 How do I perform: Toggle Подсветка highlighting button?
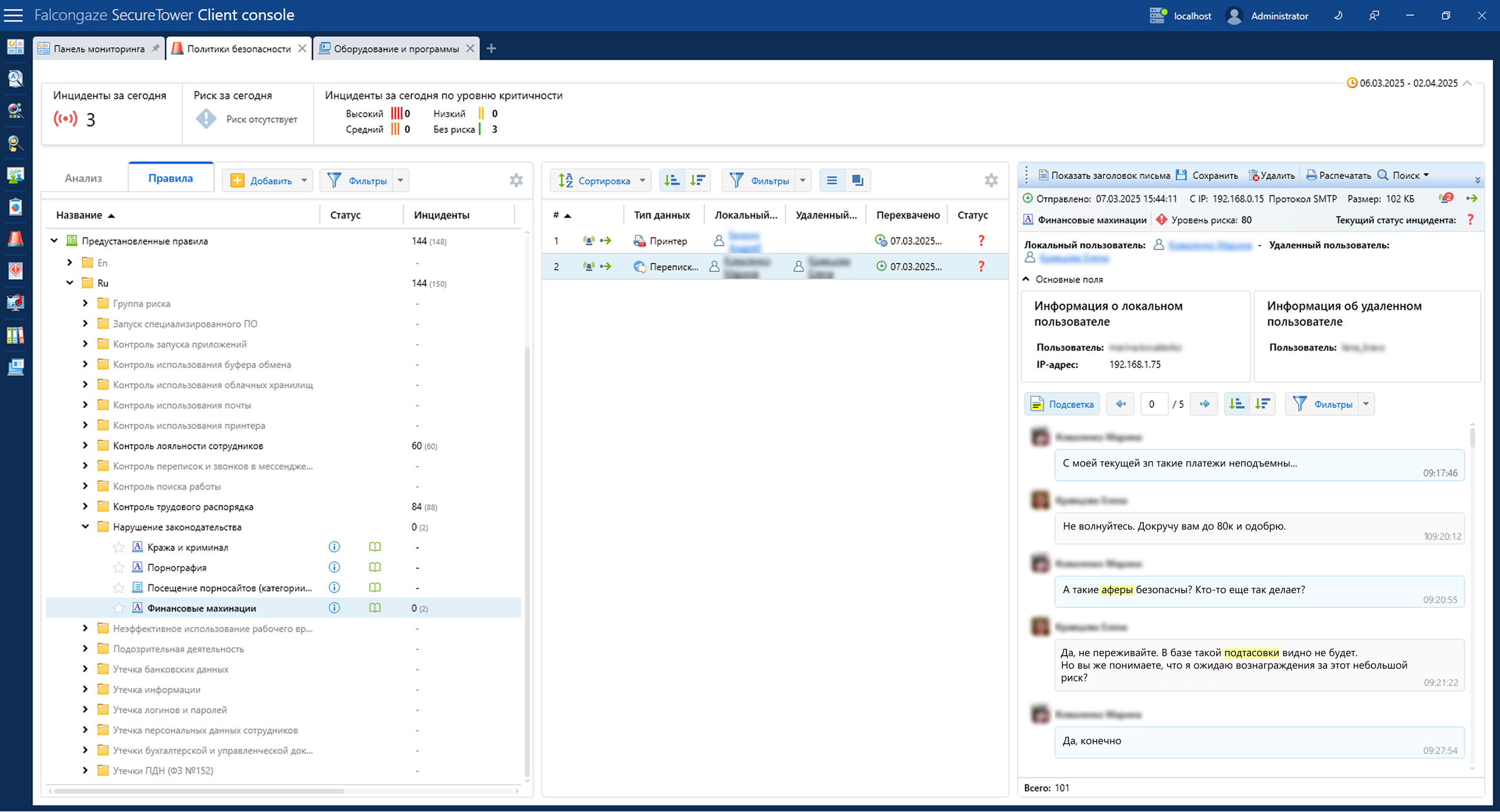point(1061,404)
